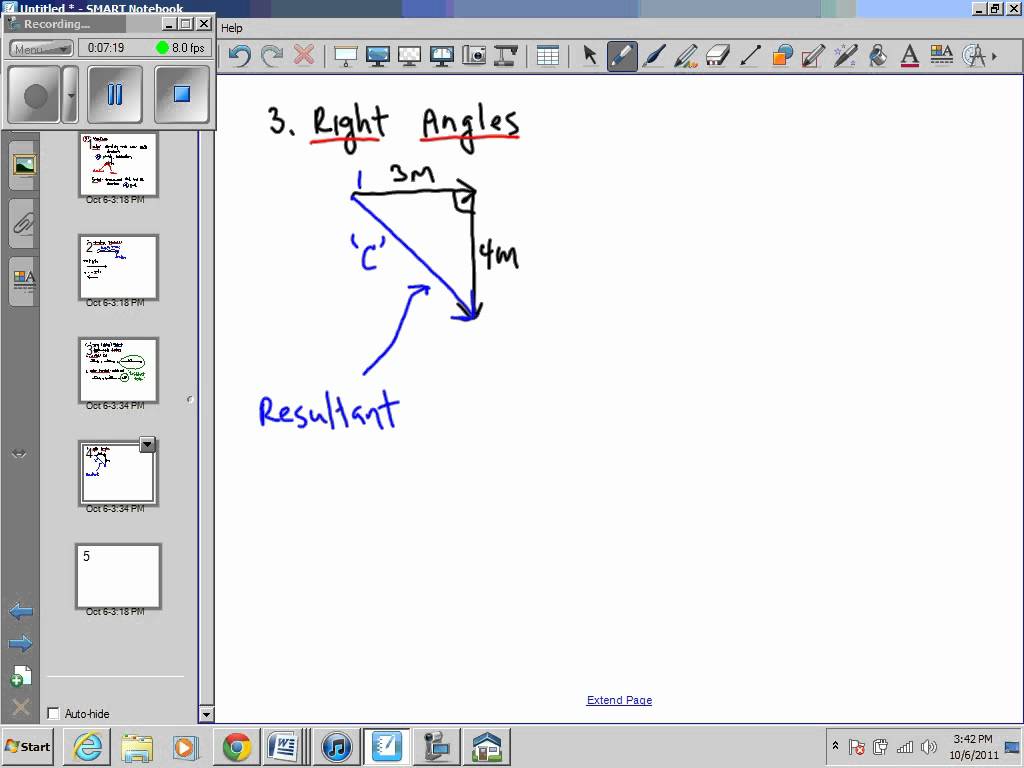This screenshot has width=1024, height=768.
Task: Enable the Auto-hide checkbox
Action: coord(53,713)
